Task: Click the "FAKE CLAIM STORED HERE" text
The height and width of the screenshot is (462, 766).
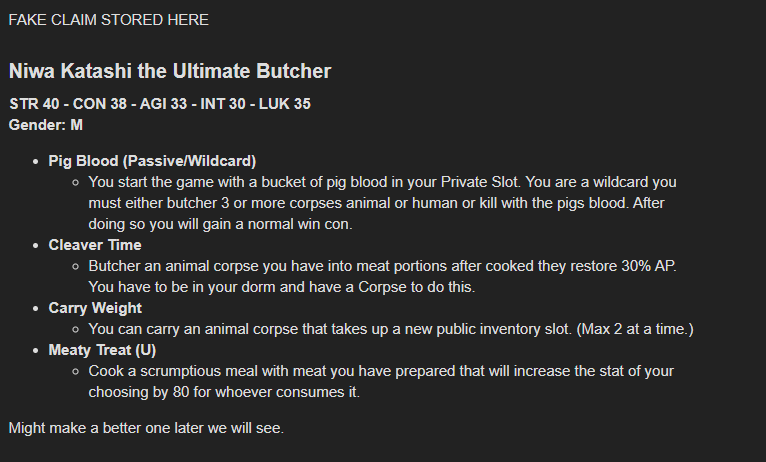Action: (x=108, y=20)
